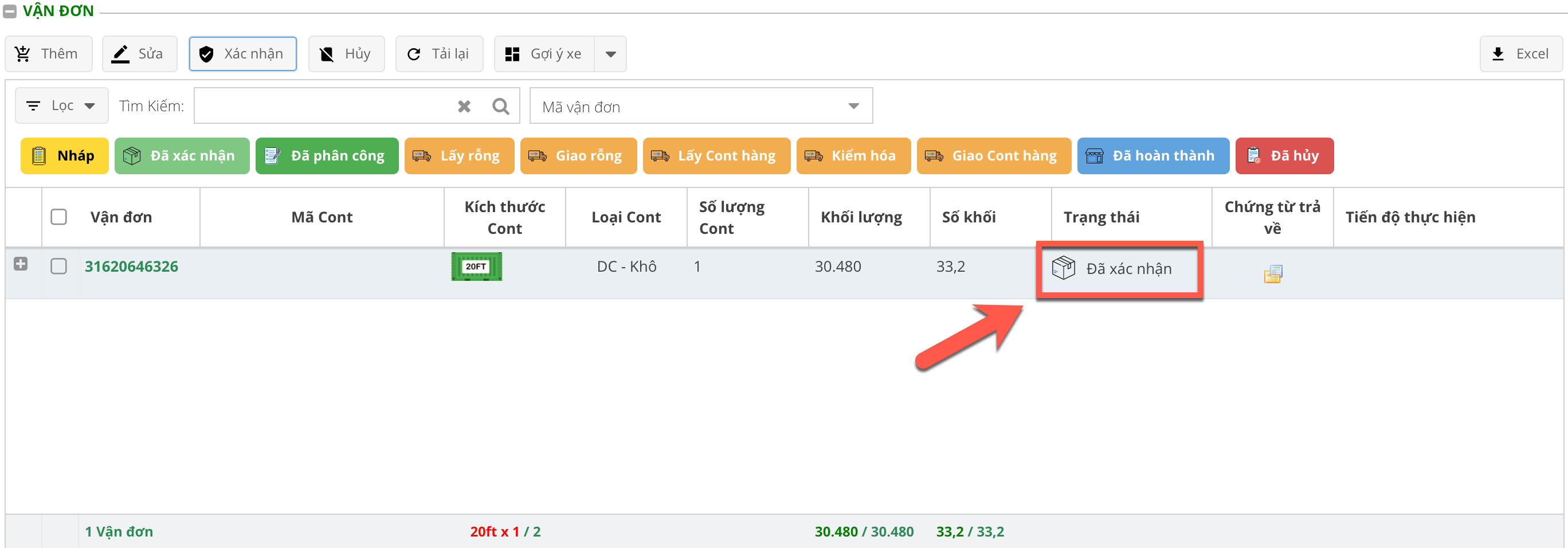
Task: Click the search magnifier icon
Action: [x=500, y=107]
